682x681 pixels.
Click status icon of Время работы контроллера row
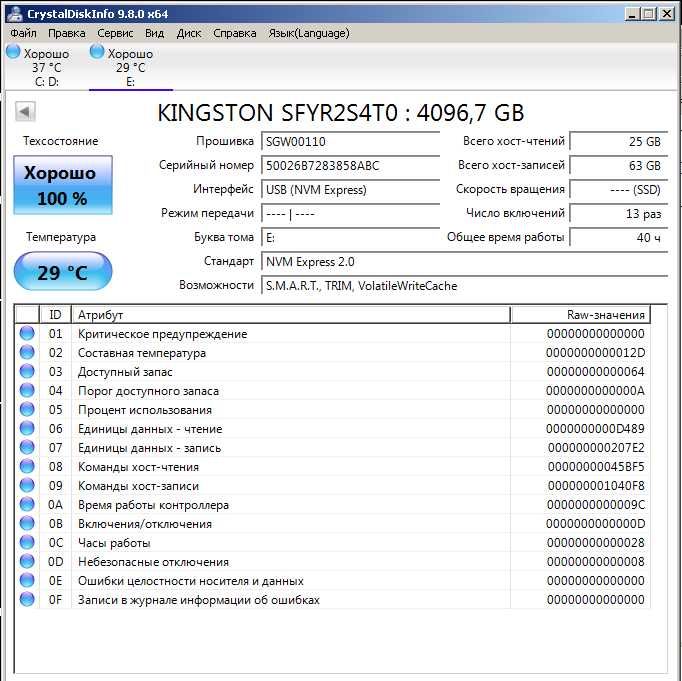pos(27,504)
